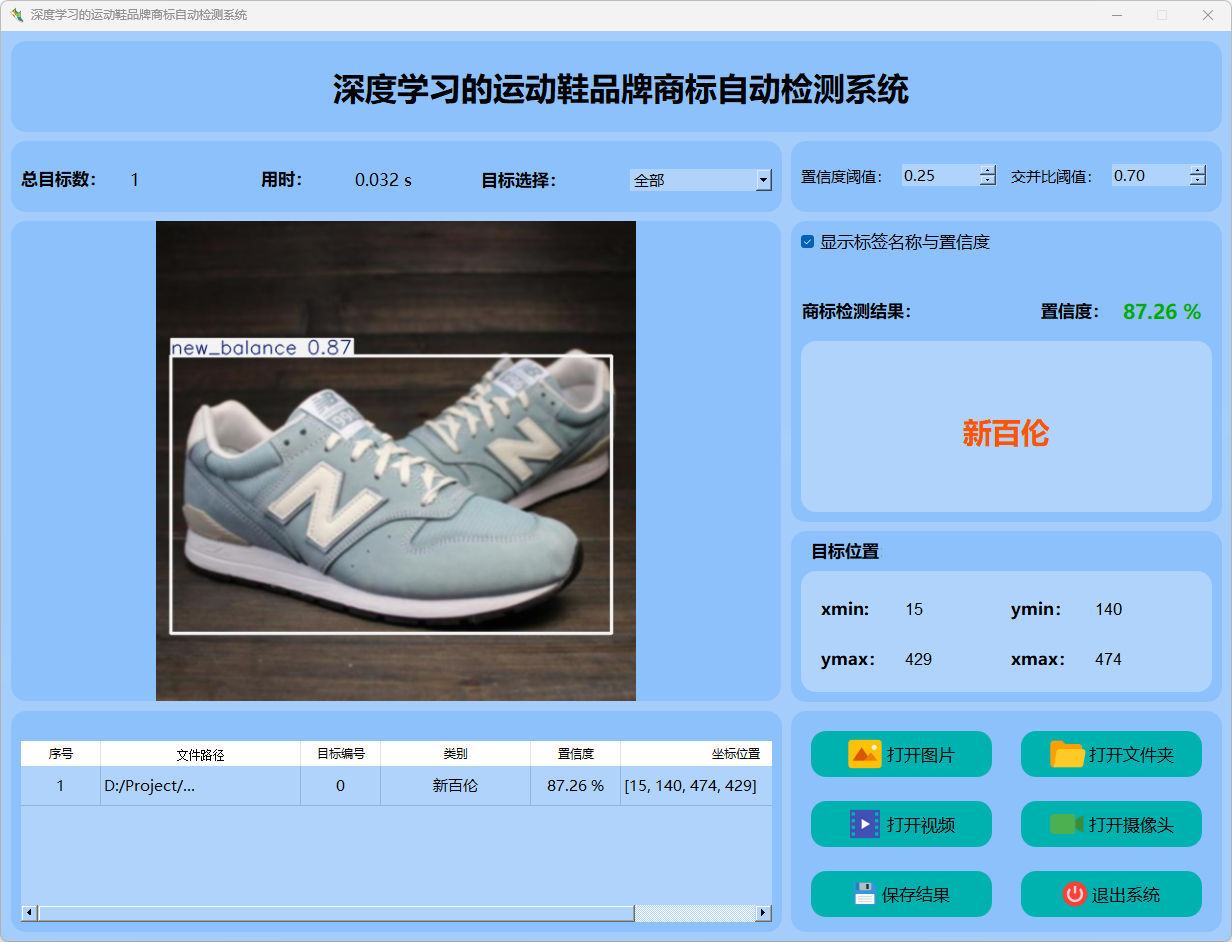The image size is (1232, 942).
Task: Click the confidence threshold field showing 0.25
Action: (938, 176)
